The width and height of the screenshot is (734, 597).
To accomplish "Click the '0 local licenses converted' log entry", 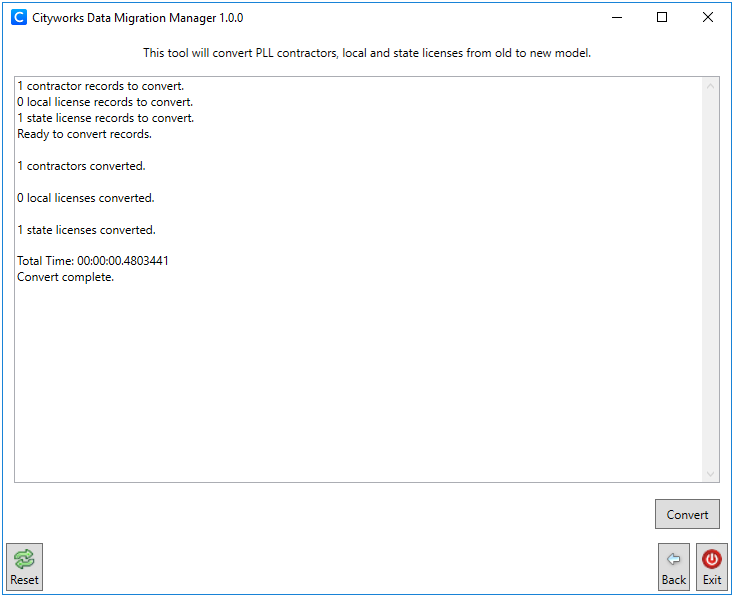I will pyautogui.click(x=85, y=198).
